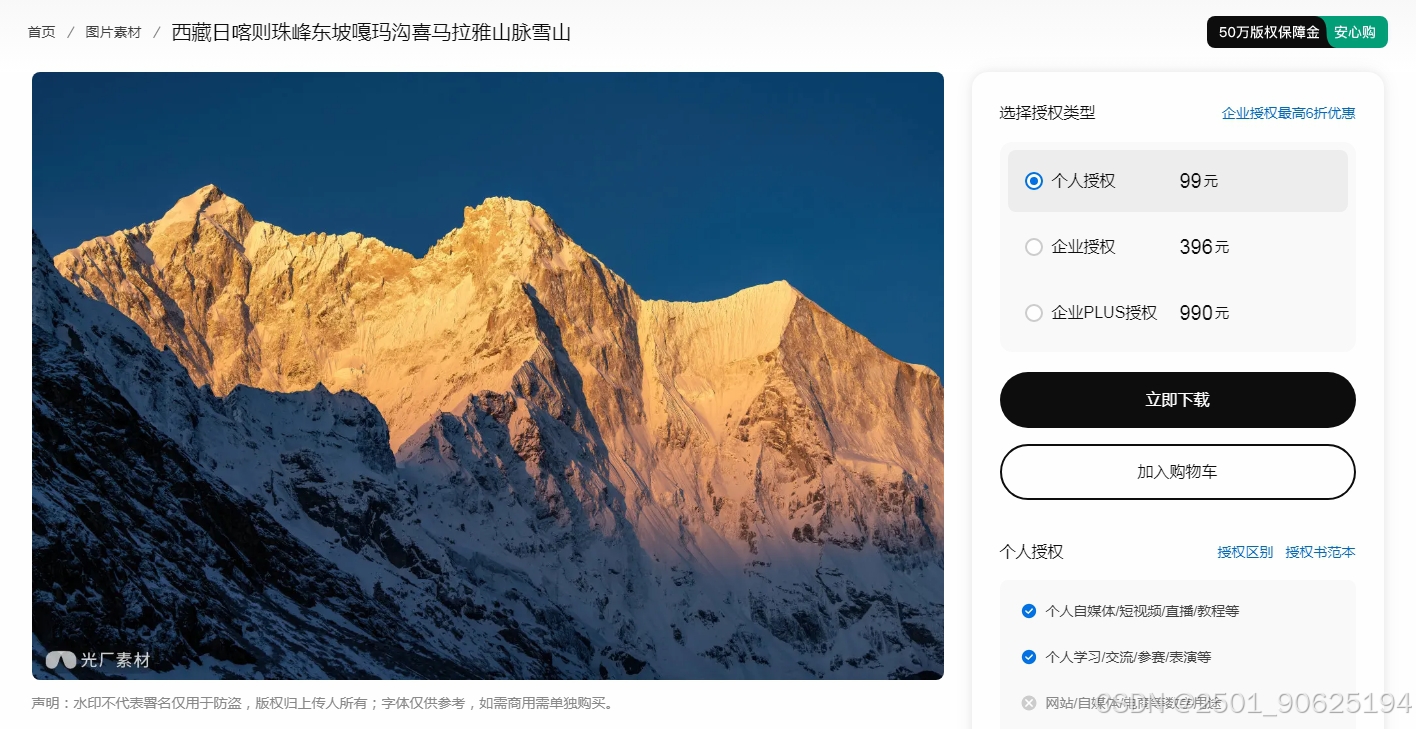Open the 授权区别 link

pyautogui.click(x=1245, y=552)
